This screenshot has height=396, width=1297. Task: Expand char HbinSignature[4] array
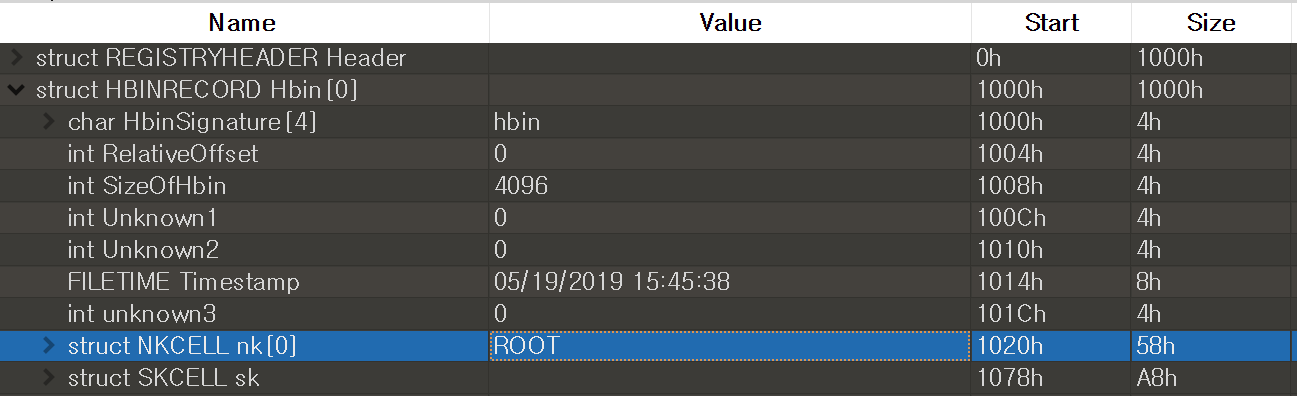pyautogui.click(x=48, y=122)
